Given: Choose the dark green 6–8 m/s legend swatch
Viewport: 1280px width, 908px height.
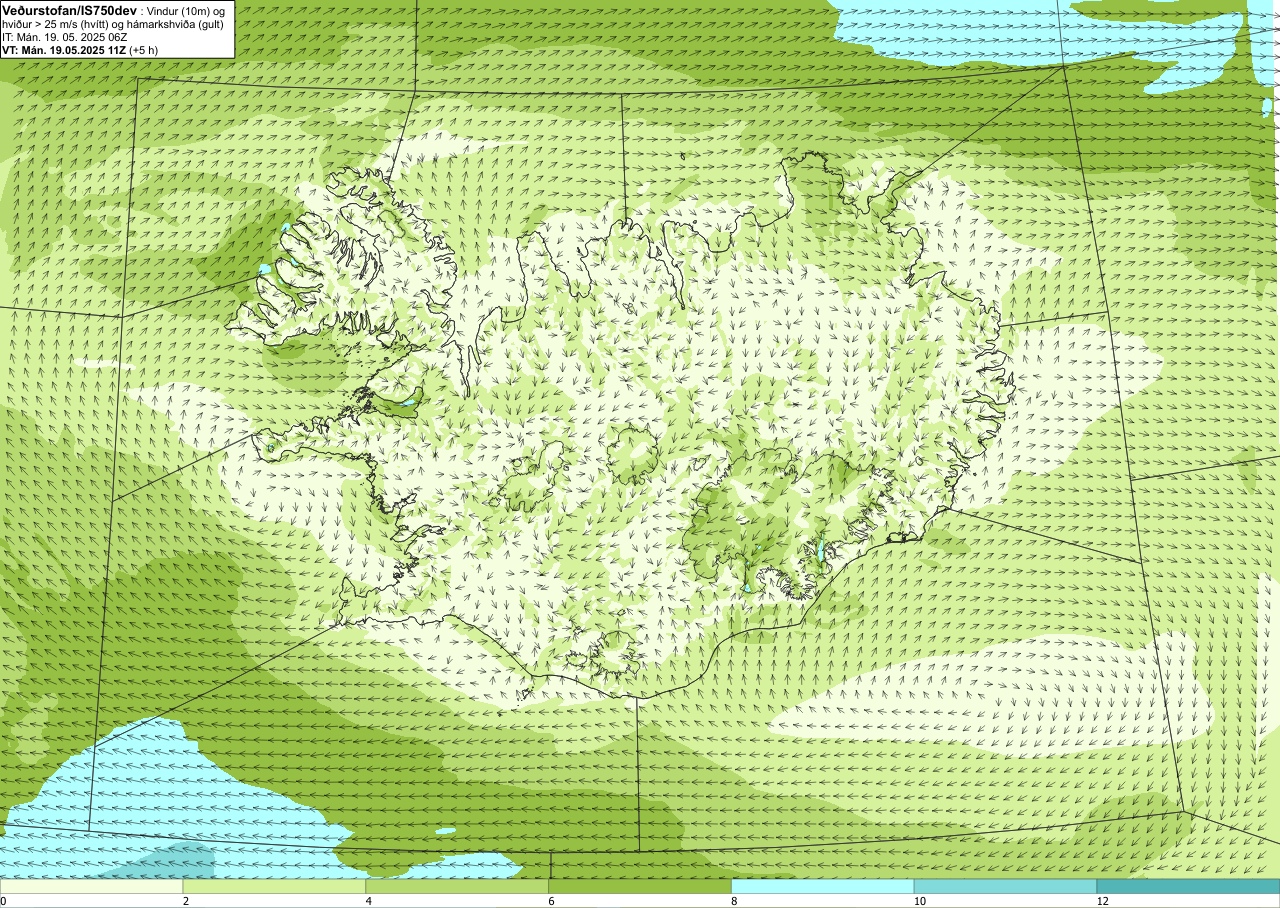Looking at the screenshot, I should 640,886.
